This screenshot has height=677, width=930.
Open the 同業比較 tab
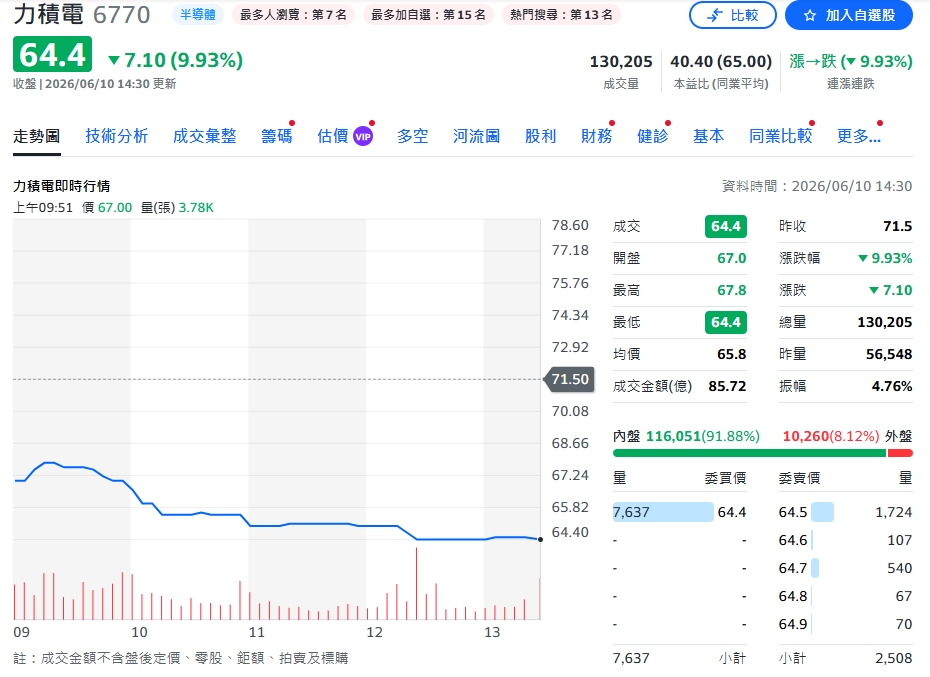click(x=781, y=136)
